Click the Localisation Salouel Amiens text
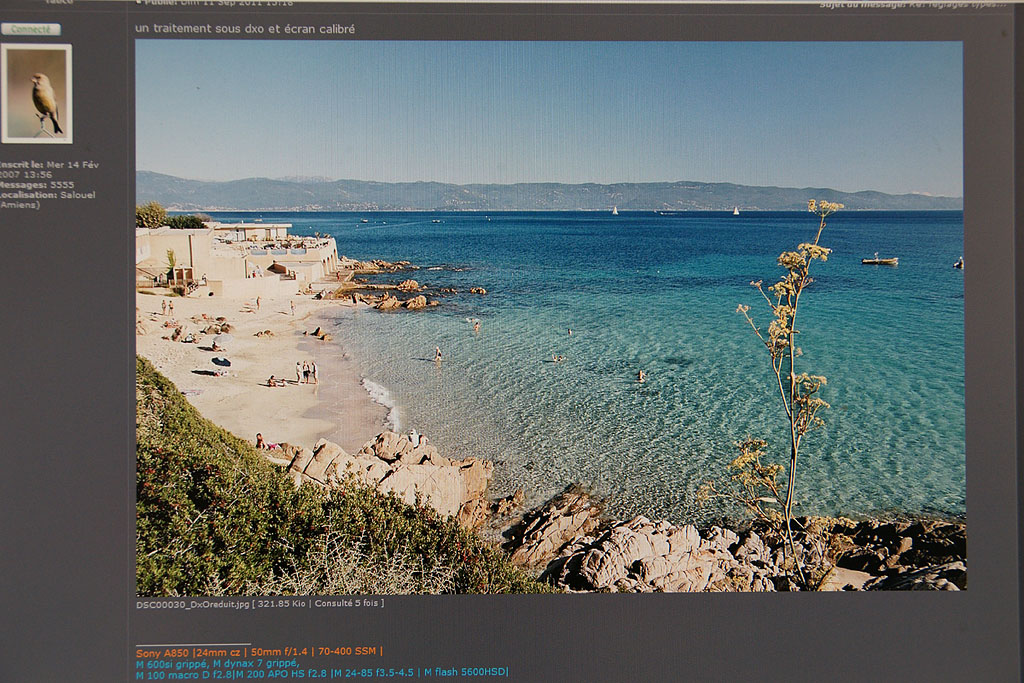The width and height of the screenshot is (1024, 683). (x=47, y=199)
